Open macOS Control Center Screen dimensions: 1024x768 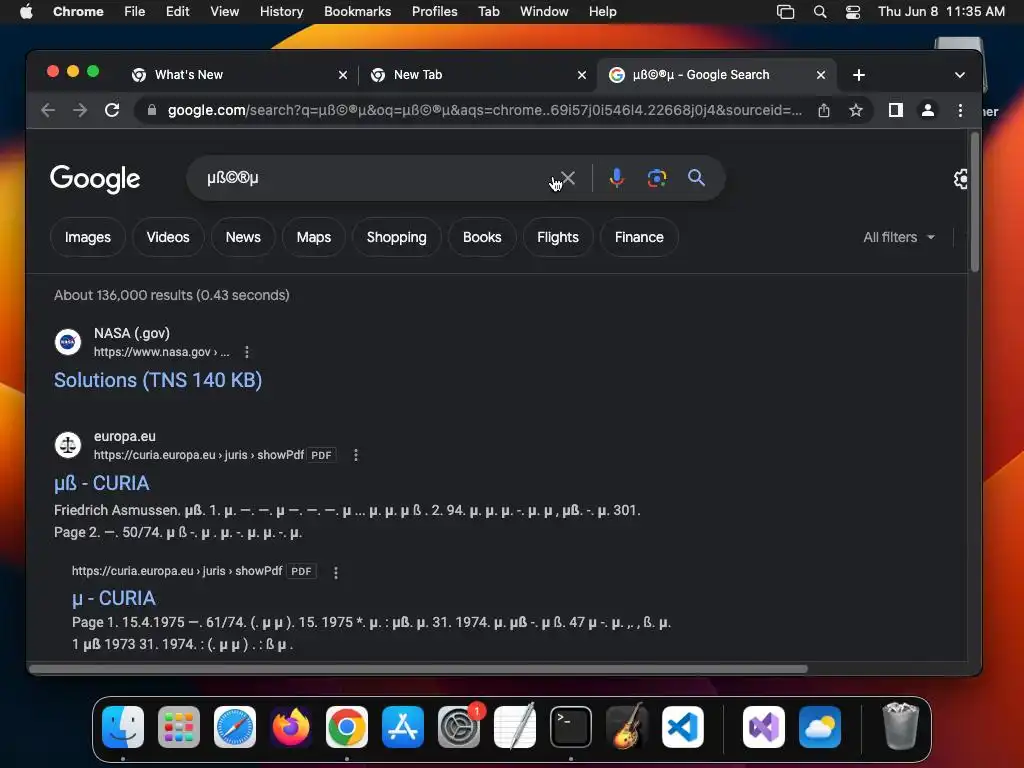(x=852, y=12)
